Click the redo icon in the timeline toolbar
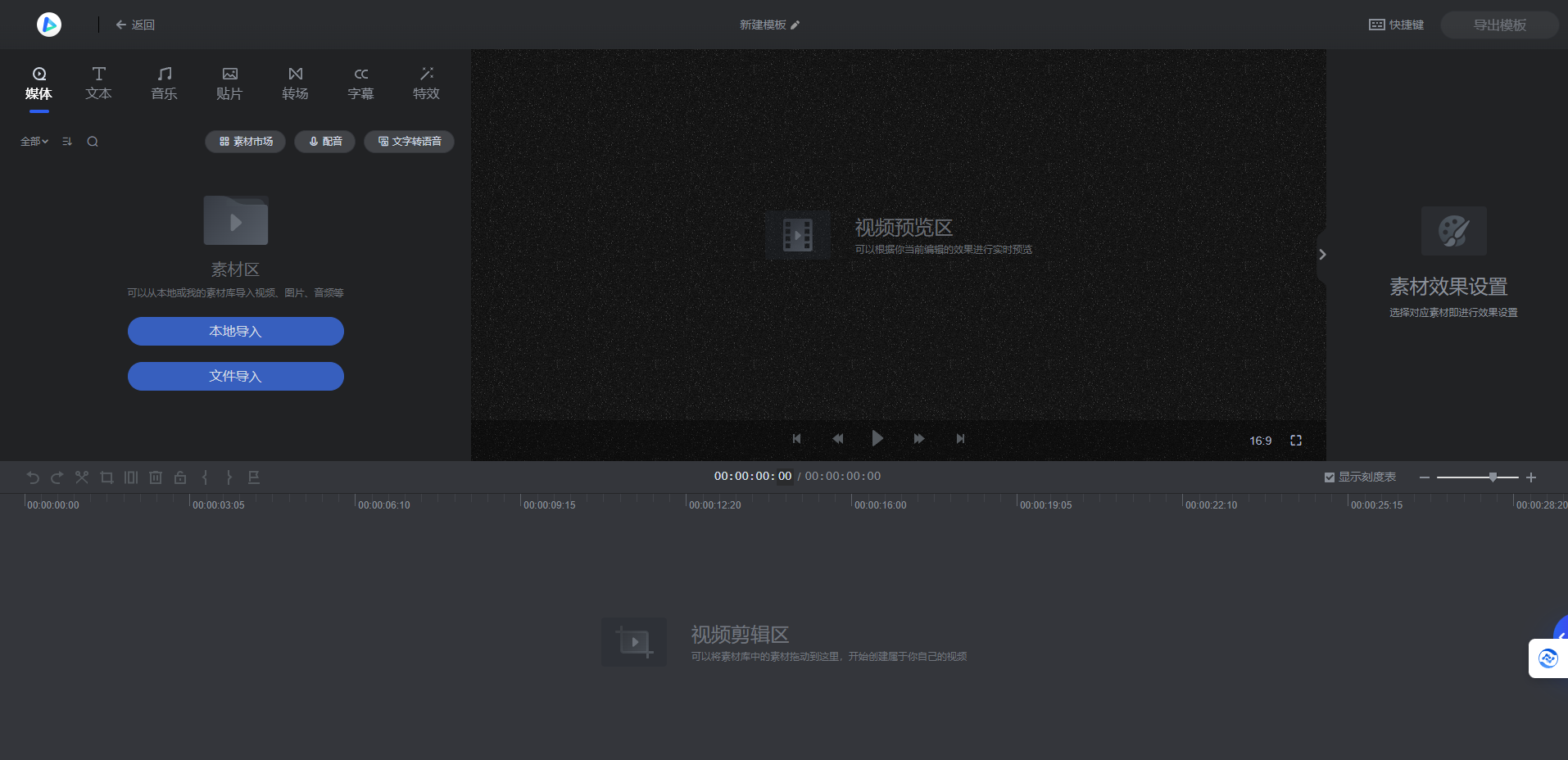1568x760 pixels. coord(57,477)
